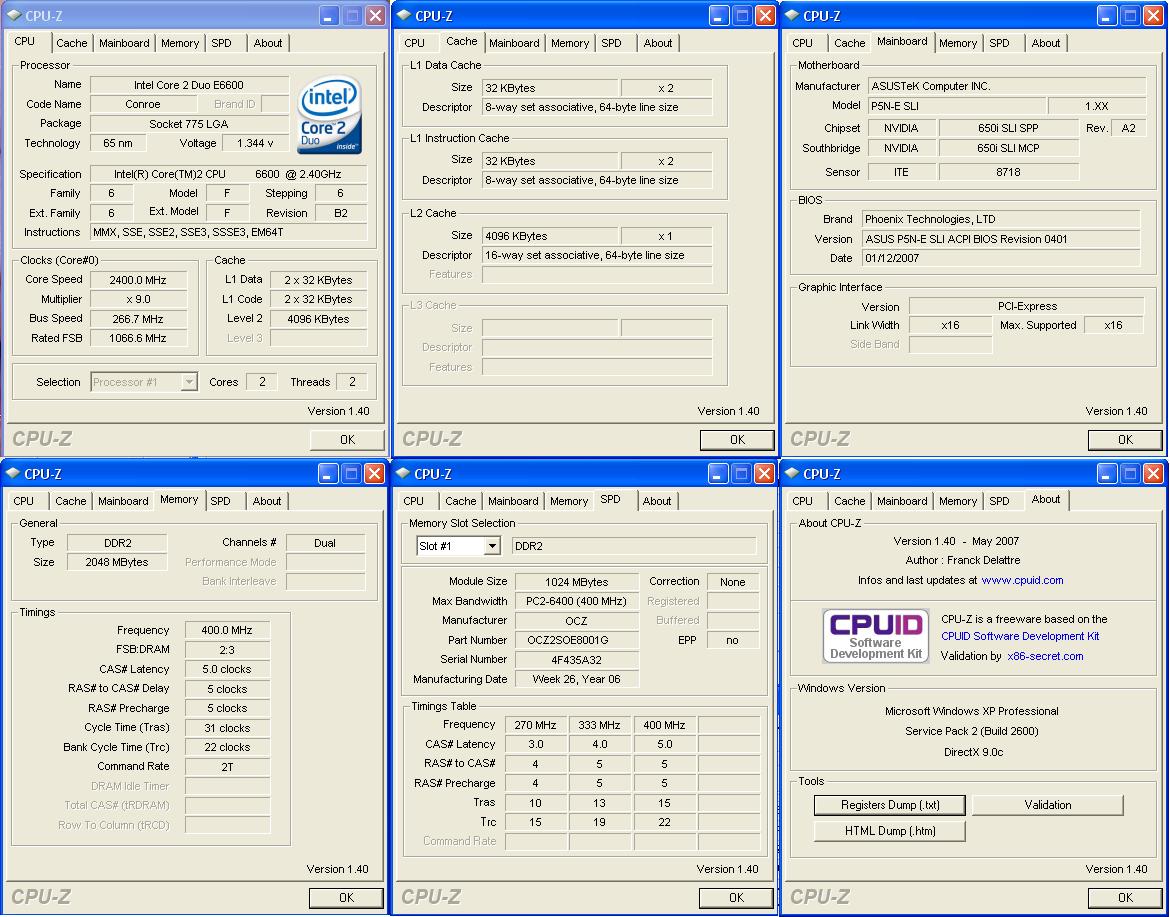Click CPU-Z title icon in Cache tab window

click(403, 16)
